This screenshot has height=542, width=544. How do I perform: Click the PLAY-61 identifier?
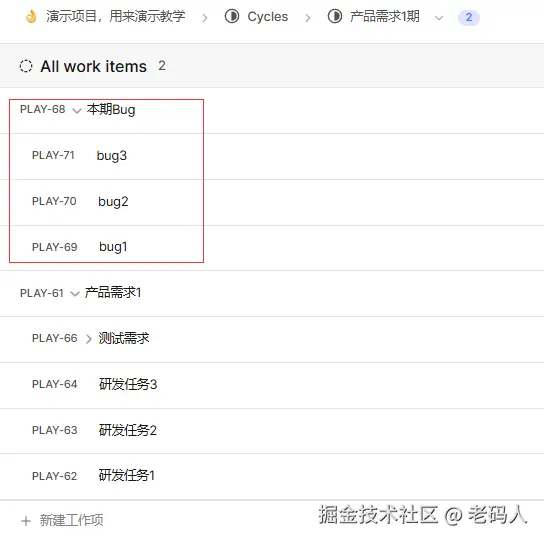point(42,293)
